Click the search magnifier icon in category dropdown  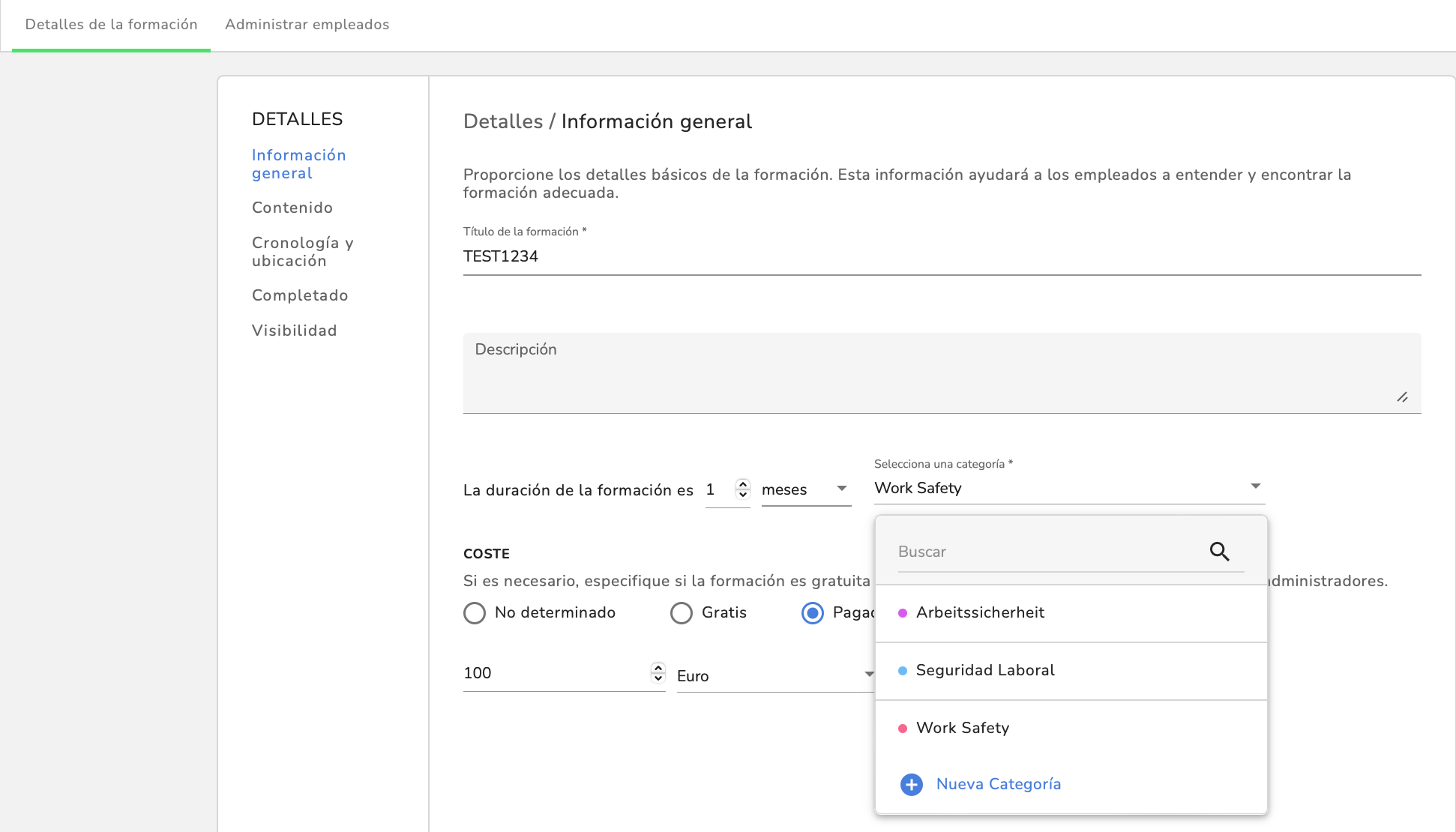pyautogui.click(x=1219, y=552)
